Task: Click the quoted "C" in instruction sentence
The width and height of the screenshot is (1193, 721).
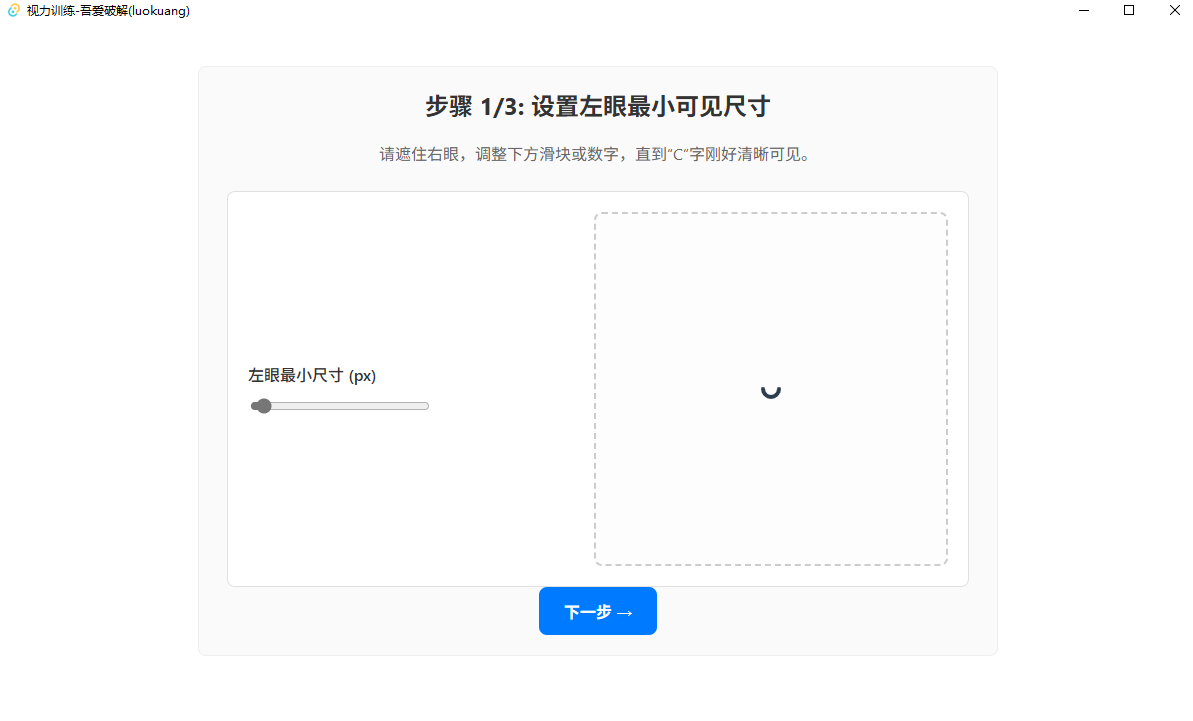Action: (x=678, y=155)
